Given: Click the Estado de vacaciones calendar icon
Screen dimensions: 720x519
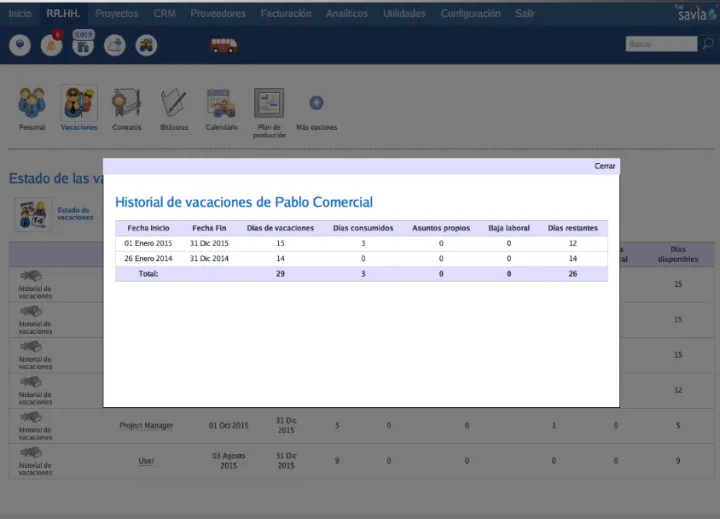Looking at the screenshot, I should click(x=33, y=214).
